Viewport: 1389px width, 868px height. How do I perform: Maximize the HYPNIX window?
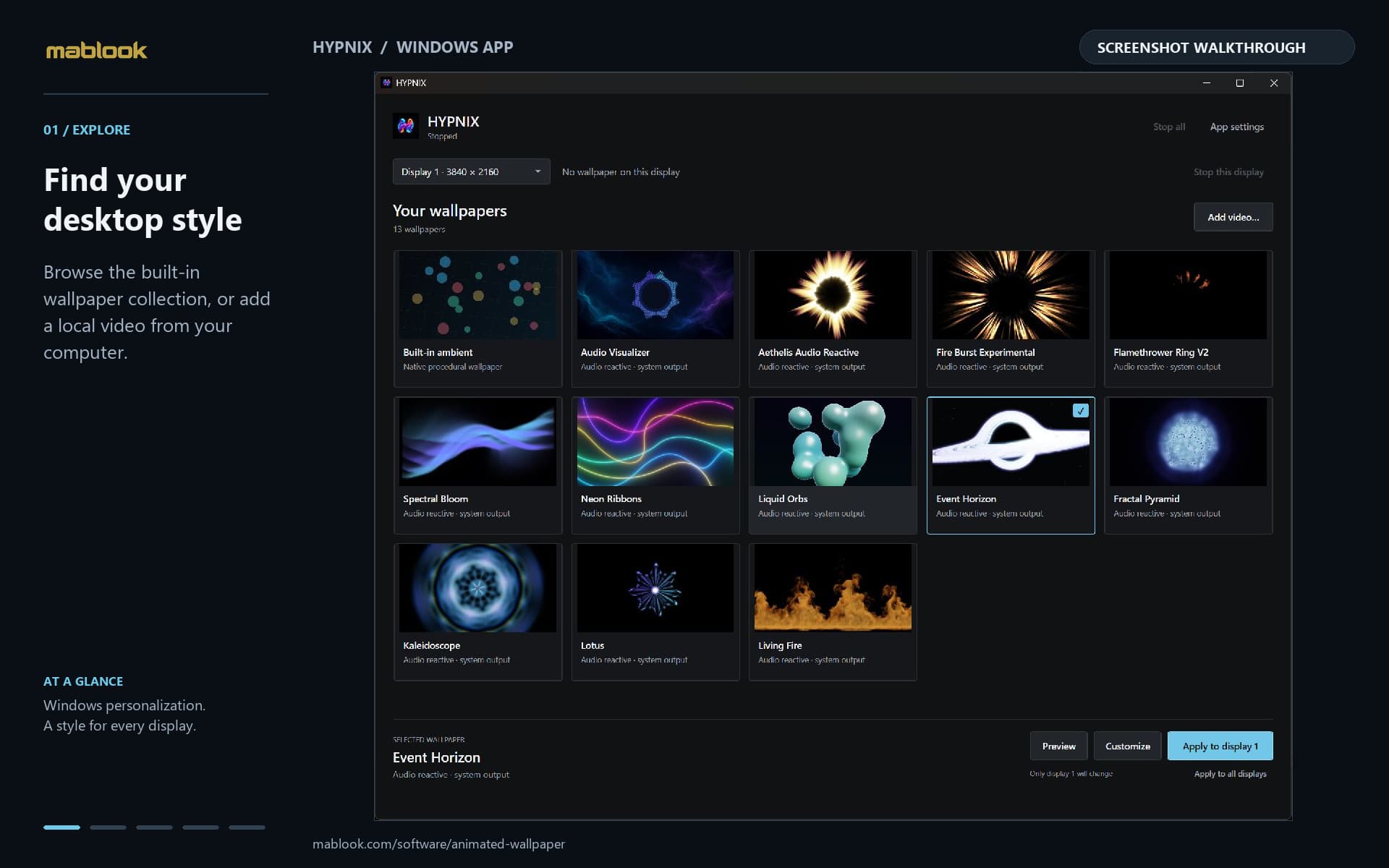click(x=1239, y=83)
